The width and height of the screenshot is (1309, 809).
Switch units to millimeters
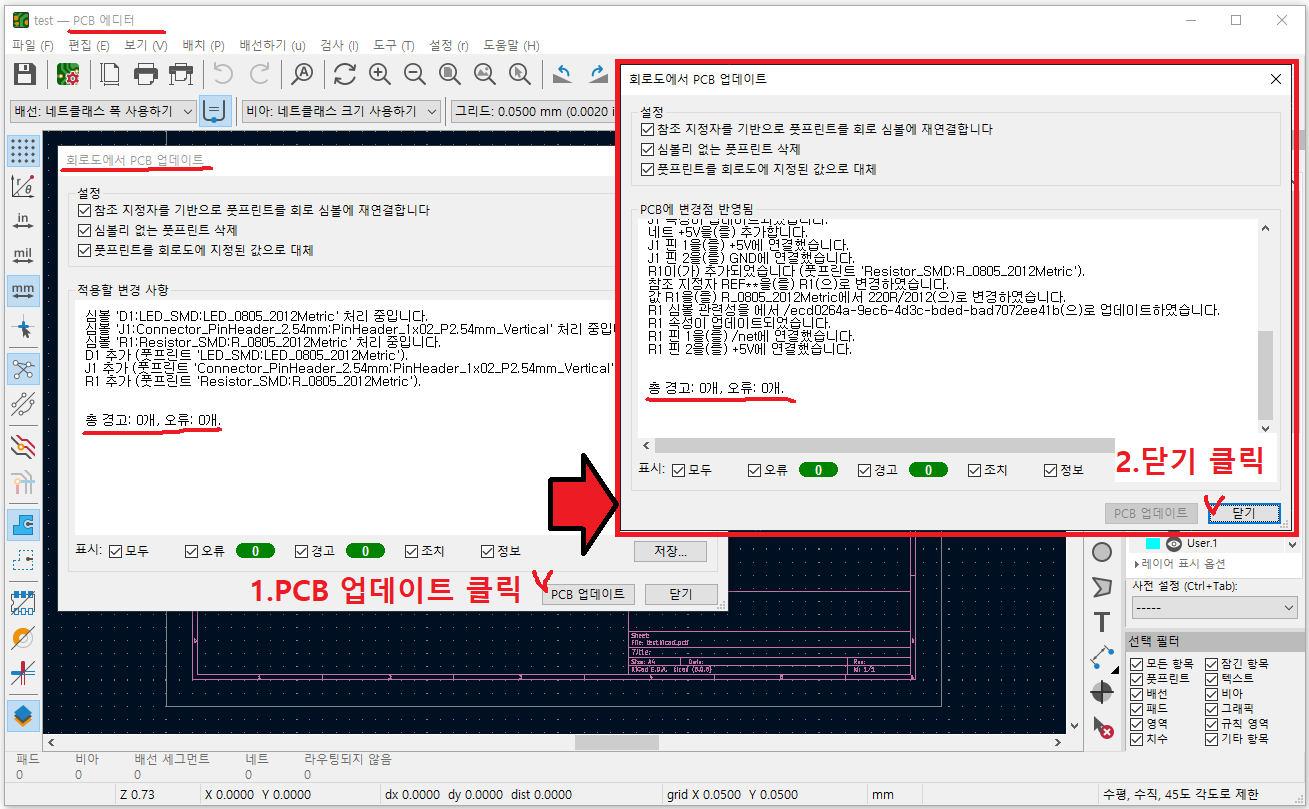tap(23, 291)
